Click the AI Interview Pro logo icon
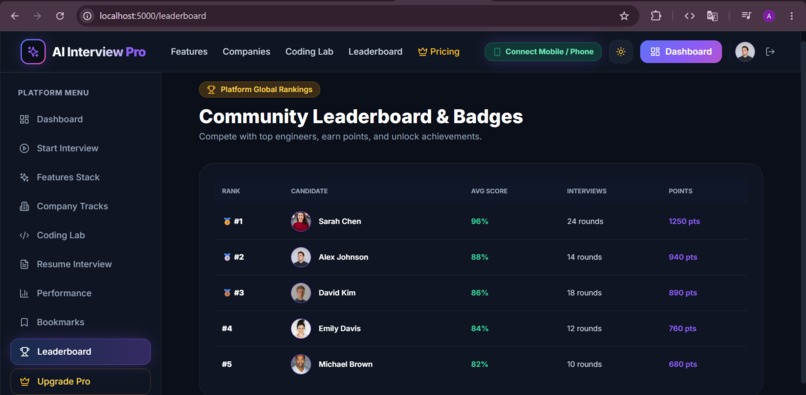This screenshot has width=806, height=395. (x=33, y=51)
